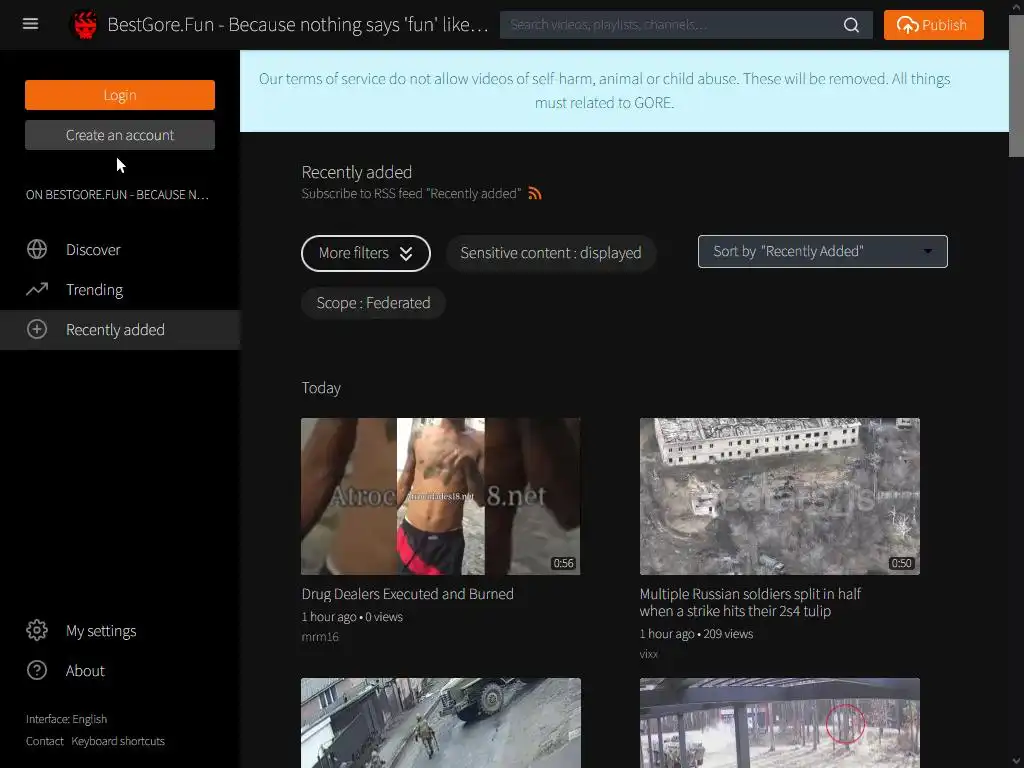Image resolution: width=1024 pixels, height=768 pixels.
Task: Open the Multiple Russian soldiers video title
Action: click(750, 602)
